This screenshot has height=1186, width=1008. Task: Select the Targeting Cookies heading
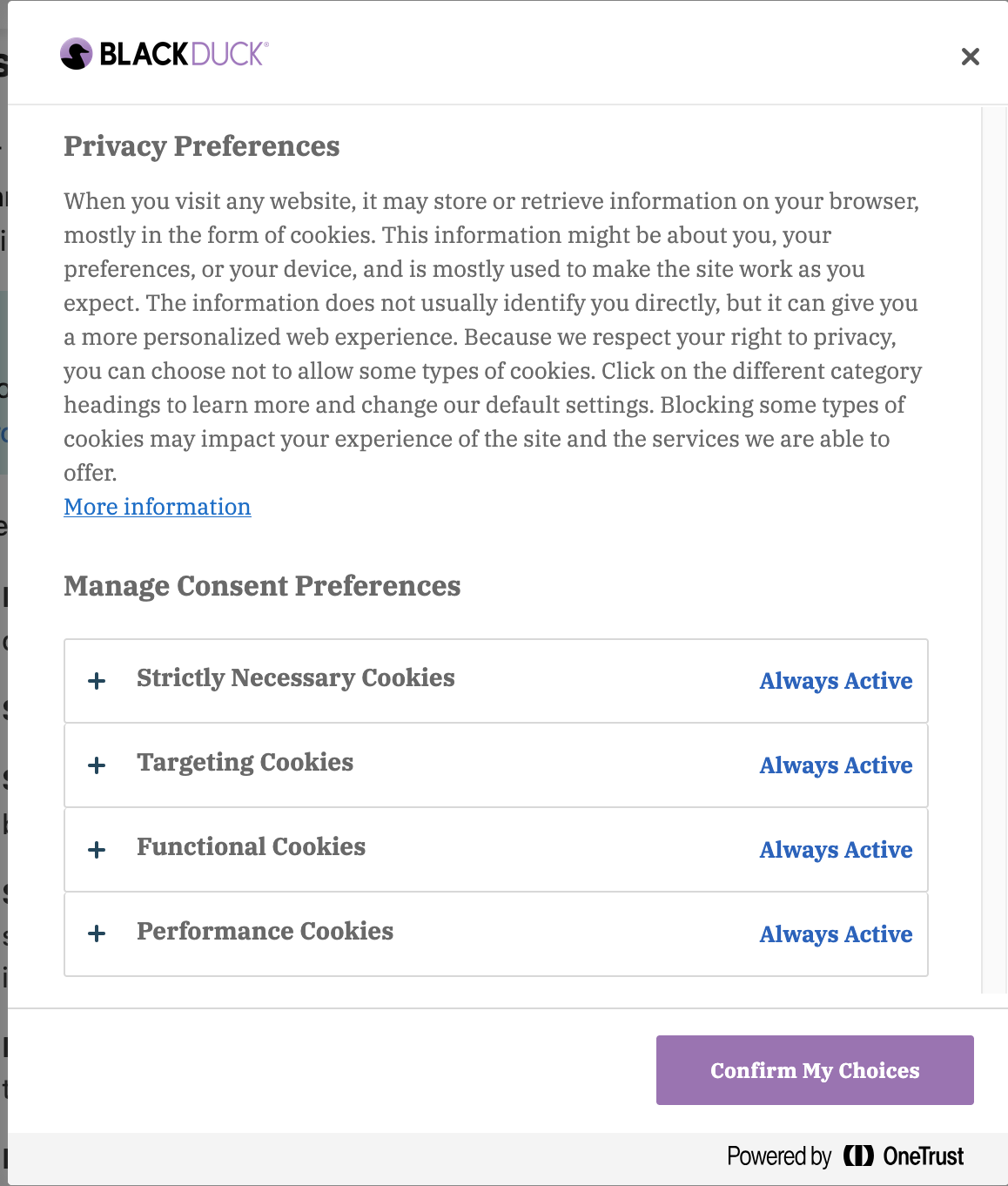pyautogui.click(x=245, y=762)
